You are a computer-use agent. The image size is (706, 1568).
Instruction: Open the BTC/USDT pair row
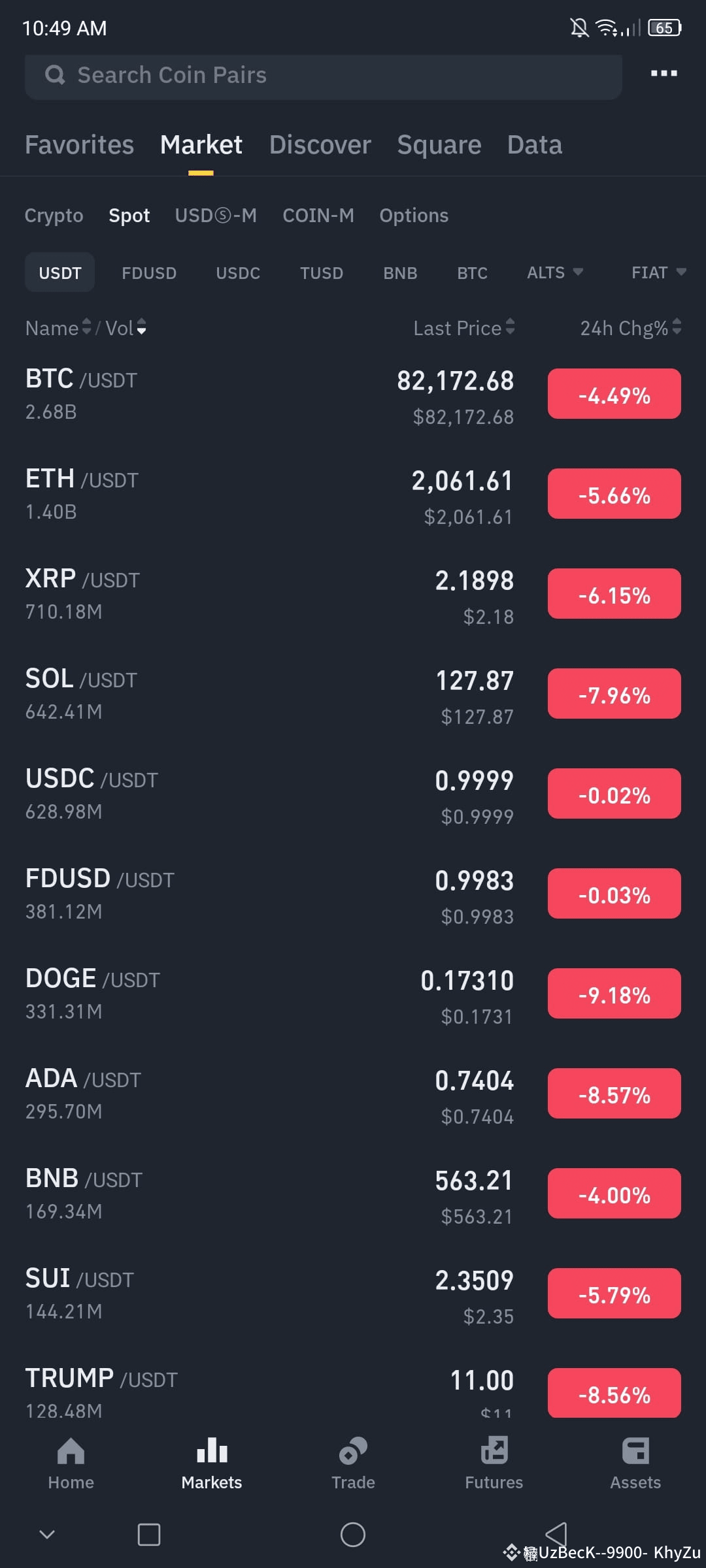[x=353, y=396]
